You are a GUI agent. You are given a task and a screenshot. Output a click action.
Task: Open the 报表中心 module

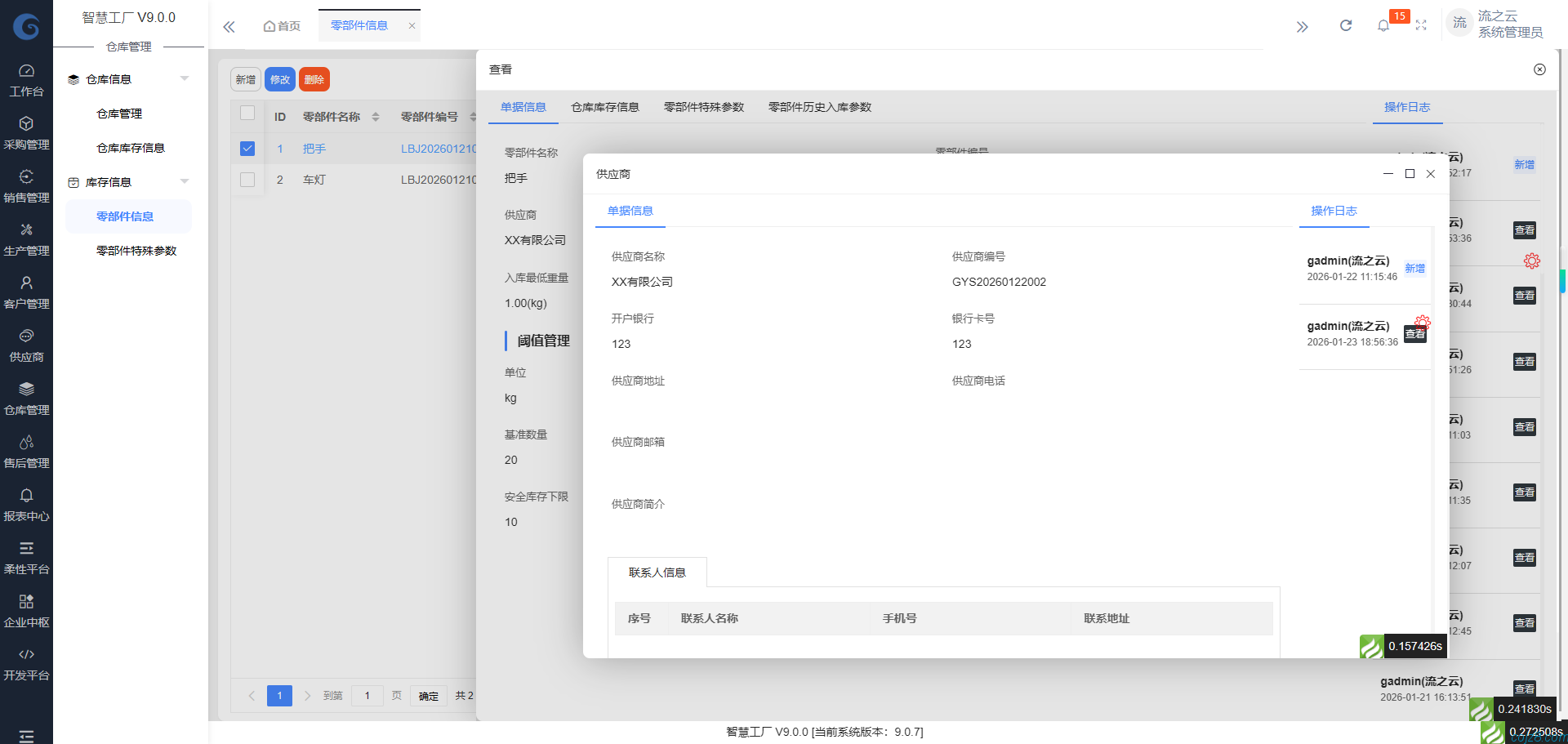(x=26, y=505)
